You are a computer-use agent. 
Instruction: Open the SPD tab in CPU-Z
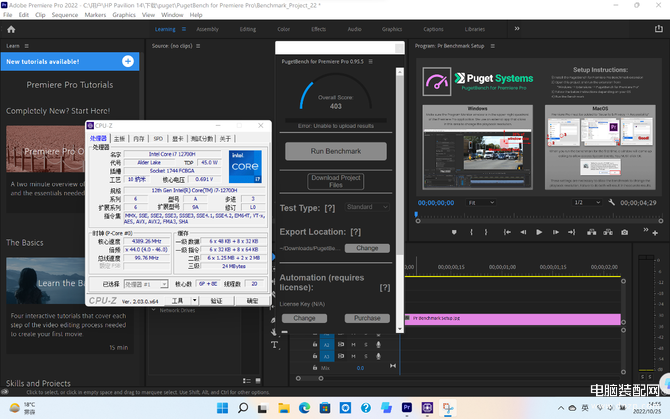tap(158, 139)
